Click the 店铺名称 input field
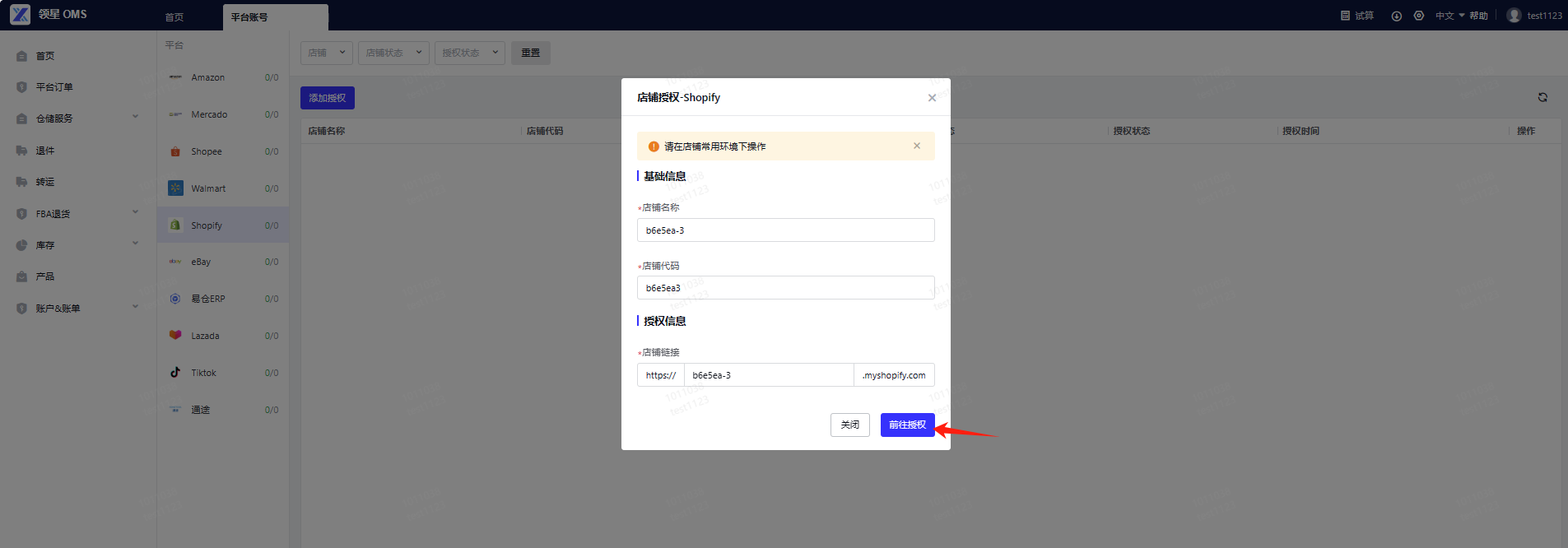 786,230
